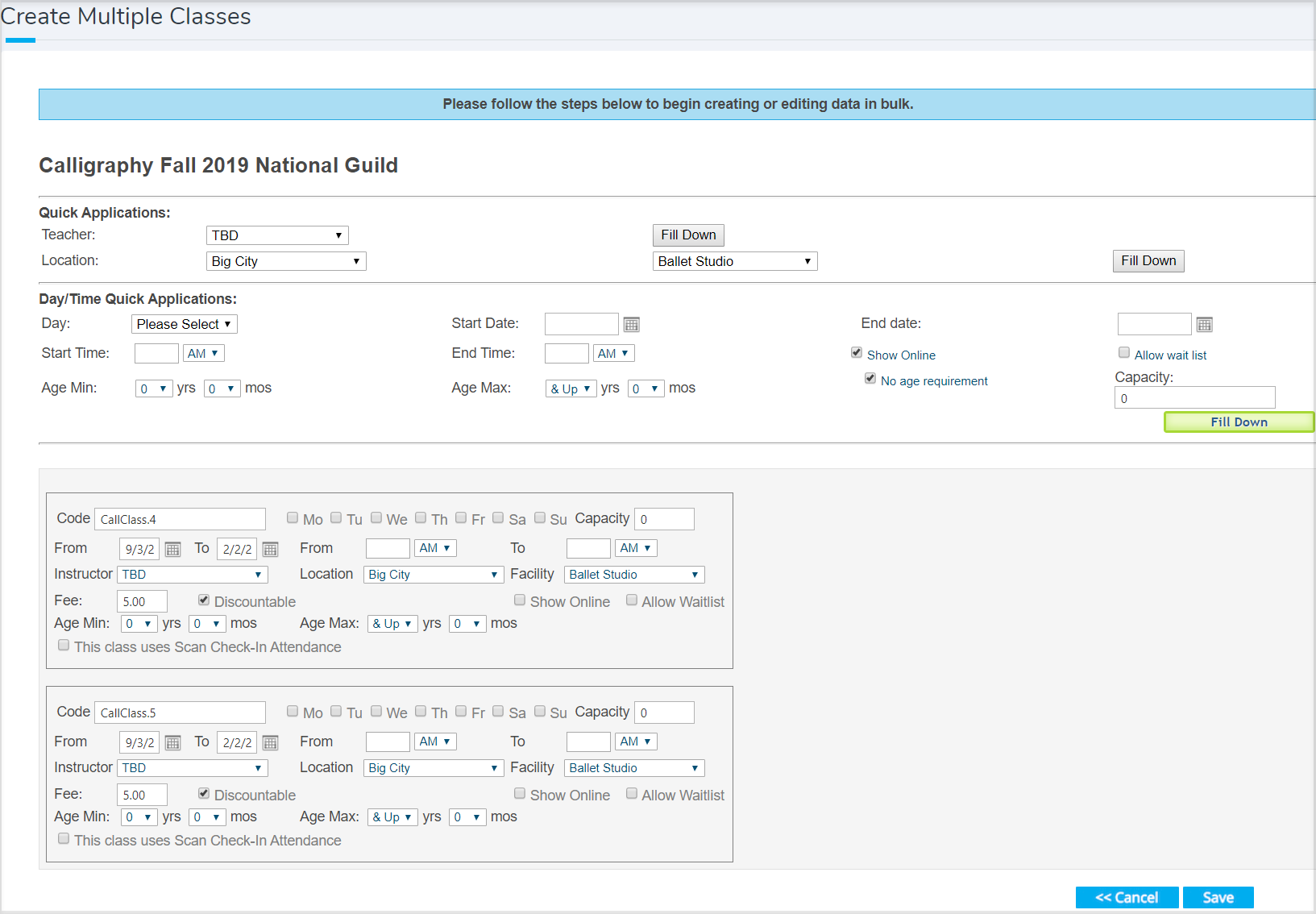Expand the Ballet Studio quick application dropdown
Viewport: 1316px width, 914px height.
tap(734, 261)
